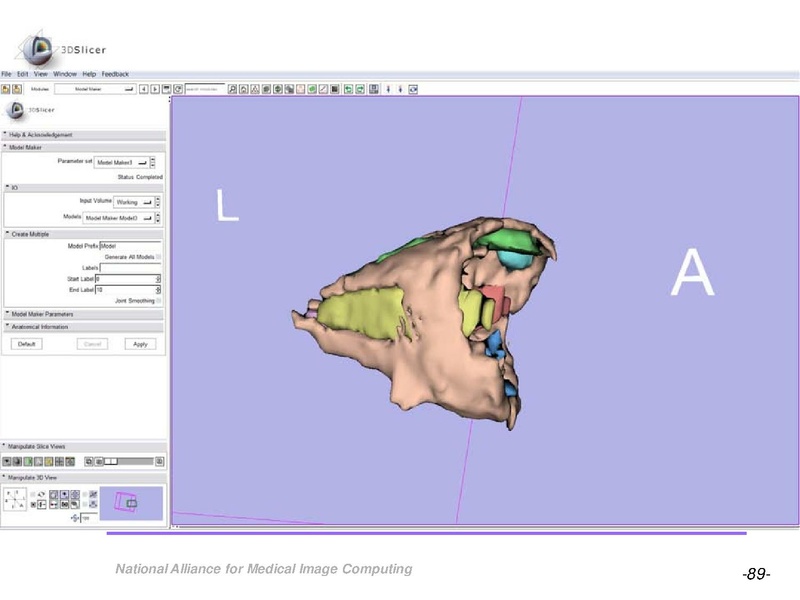Click the Apply button

pyautogui.click(x=140, y=344)
